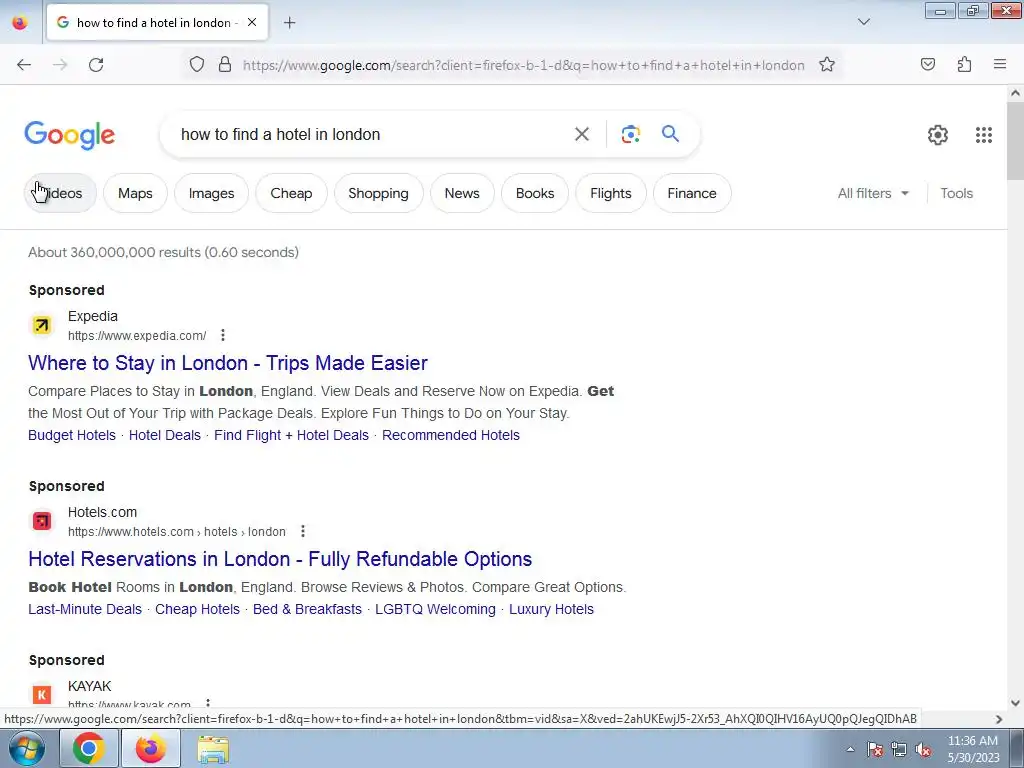Click the Hotels.com favicon in results
The height and width of the screenshot is (768, 1024).
point(42,520)
